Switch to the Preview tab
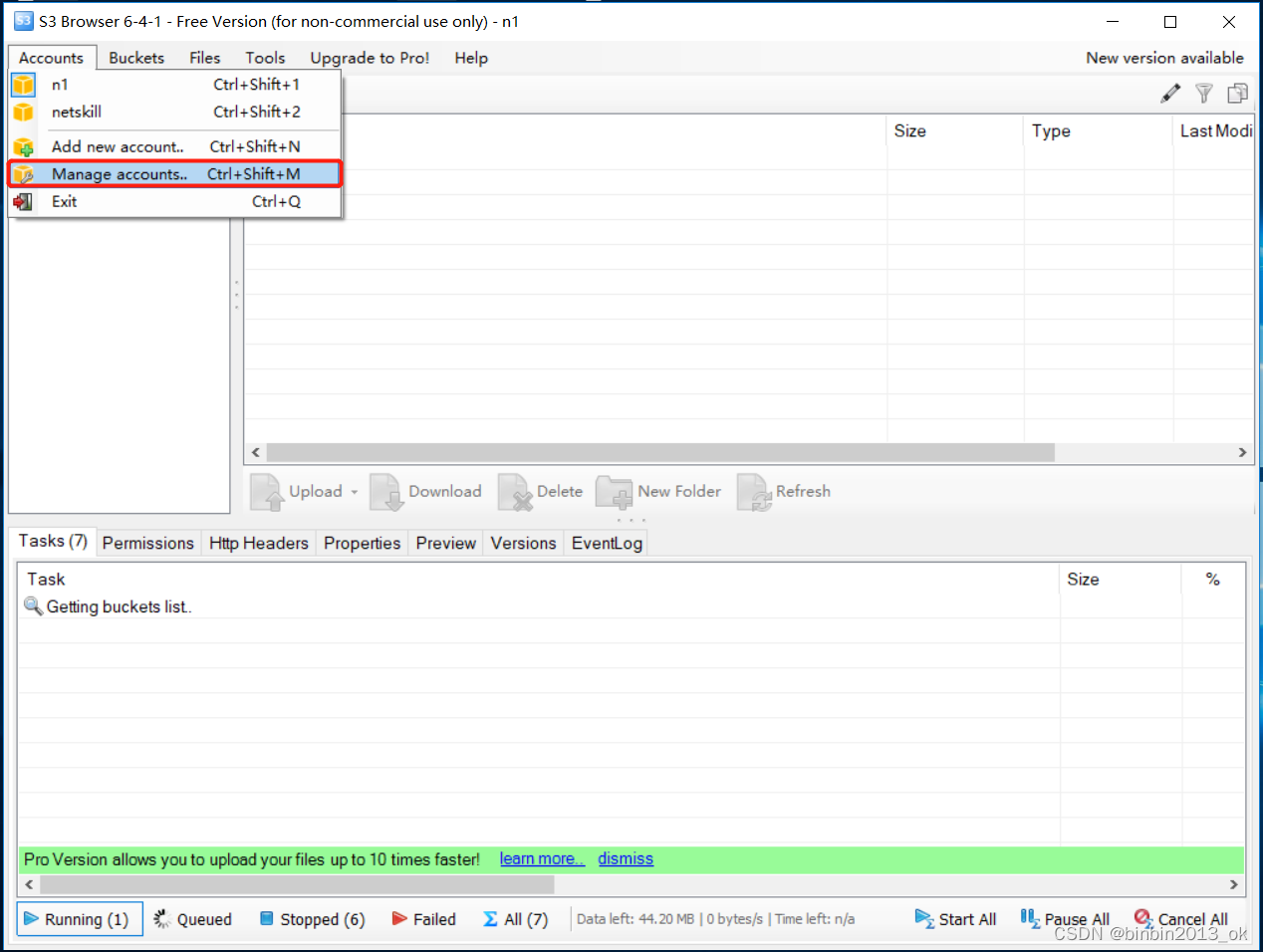 point(445,543)
